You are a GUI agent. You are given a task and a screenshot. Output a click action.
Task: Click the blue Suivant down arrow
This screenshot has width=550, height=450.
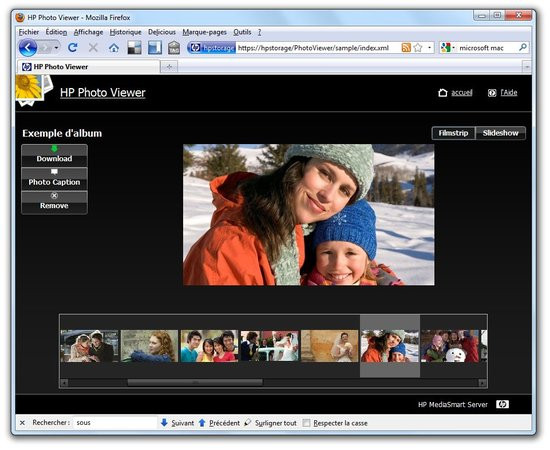click(164, 422)
